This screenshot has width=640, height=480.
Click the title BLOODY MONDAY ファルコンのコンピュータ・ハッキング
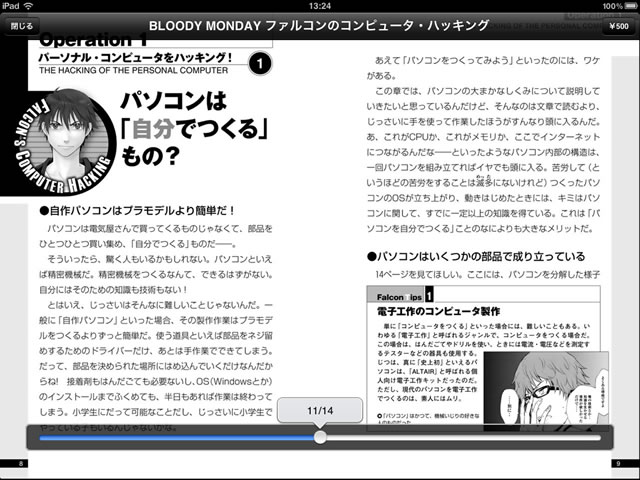(318, 26)
